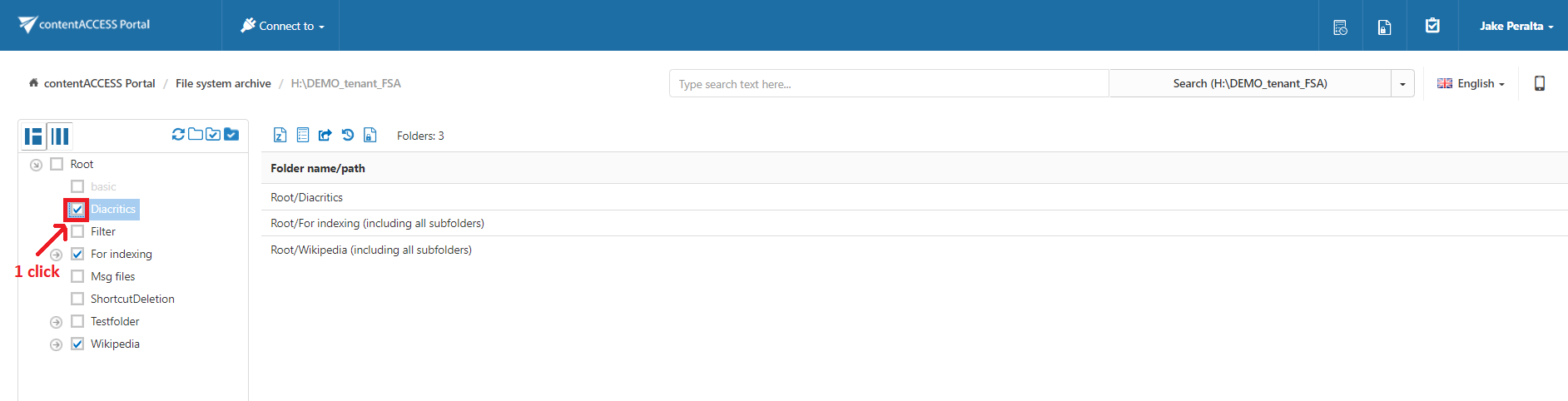Expand the Testfolder tree node
This screenshot has width=1568, height=401.
[56, 322]
